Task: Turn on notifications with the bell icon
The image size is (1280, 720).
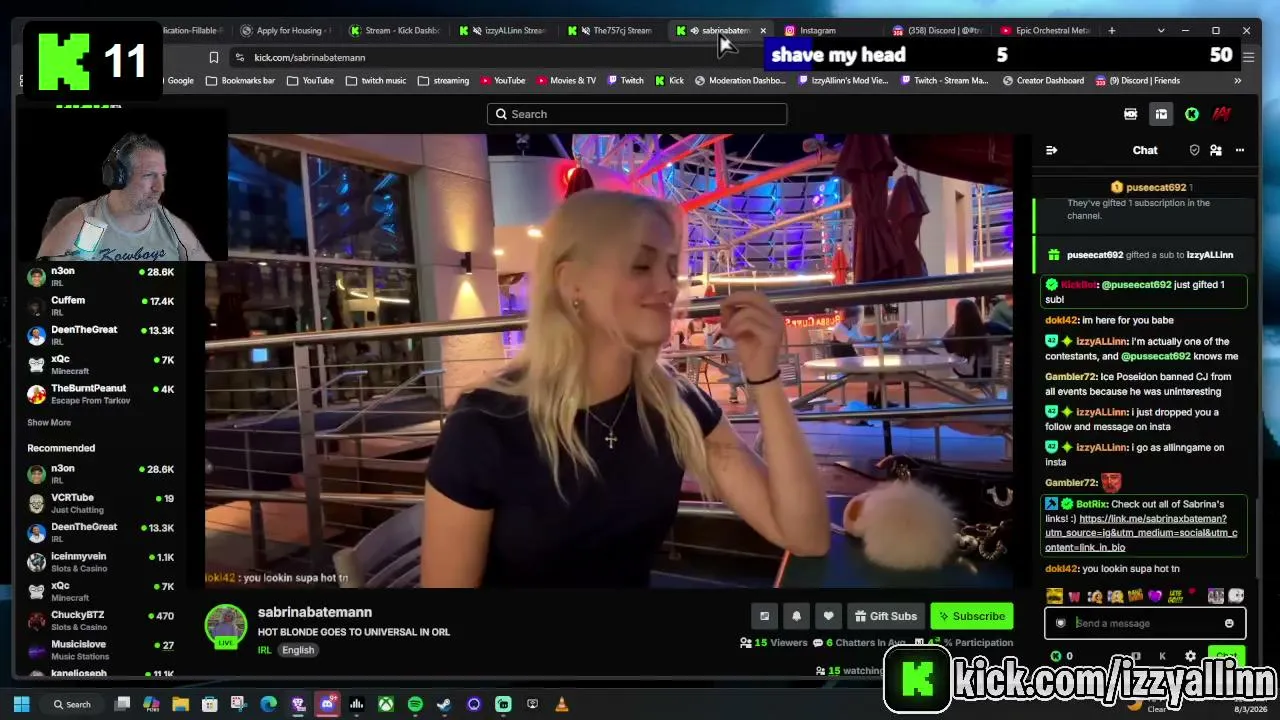Action: (x=797, y=616)
